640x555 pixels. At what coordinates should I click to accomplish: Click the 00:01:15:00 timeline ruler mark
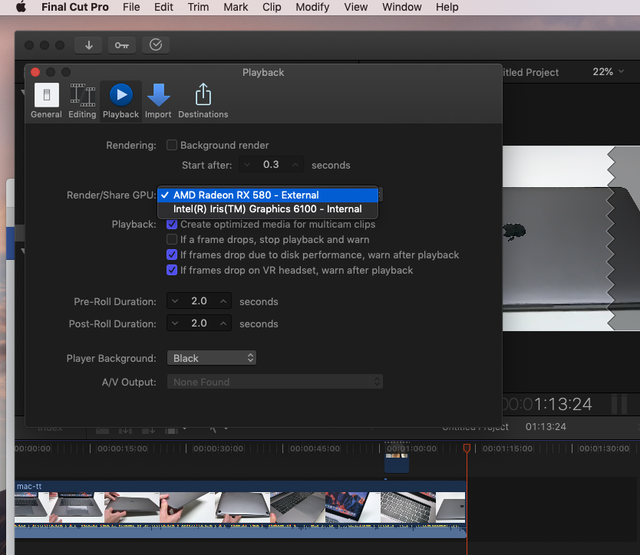(507, 448)
